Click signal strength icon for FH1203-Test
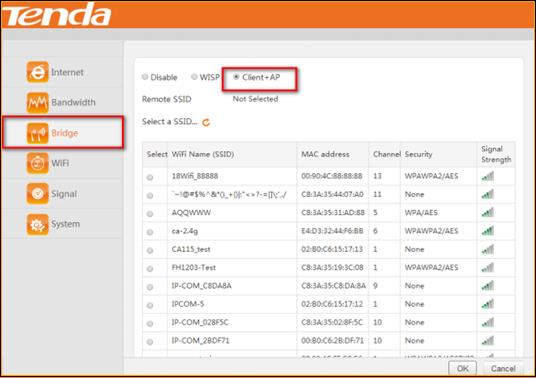Image resolution: width=536 pixels, height=378 pixels. pos(488,268)
